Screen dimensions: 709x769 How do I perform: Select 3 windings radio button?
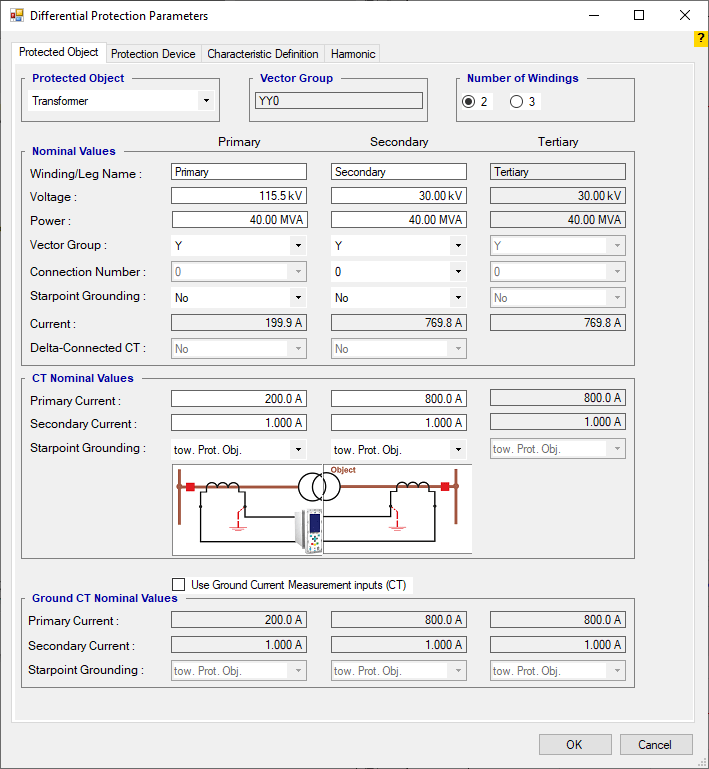pos(516,101)
